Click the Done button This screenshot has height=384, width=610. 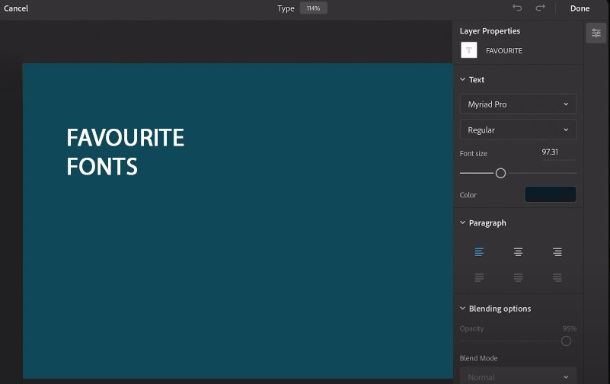pos(580,8)
